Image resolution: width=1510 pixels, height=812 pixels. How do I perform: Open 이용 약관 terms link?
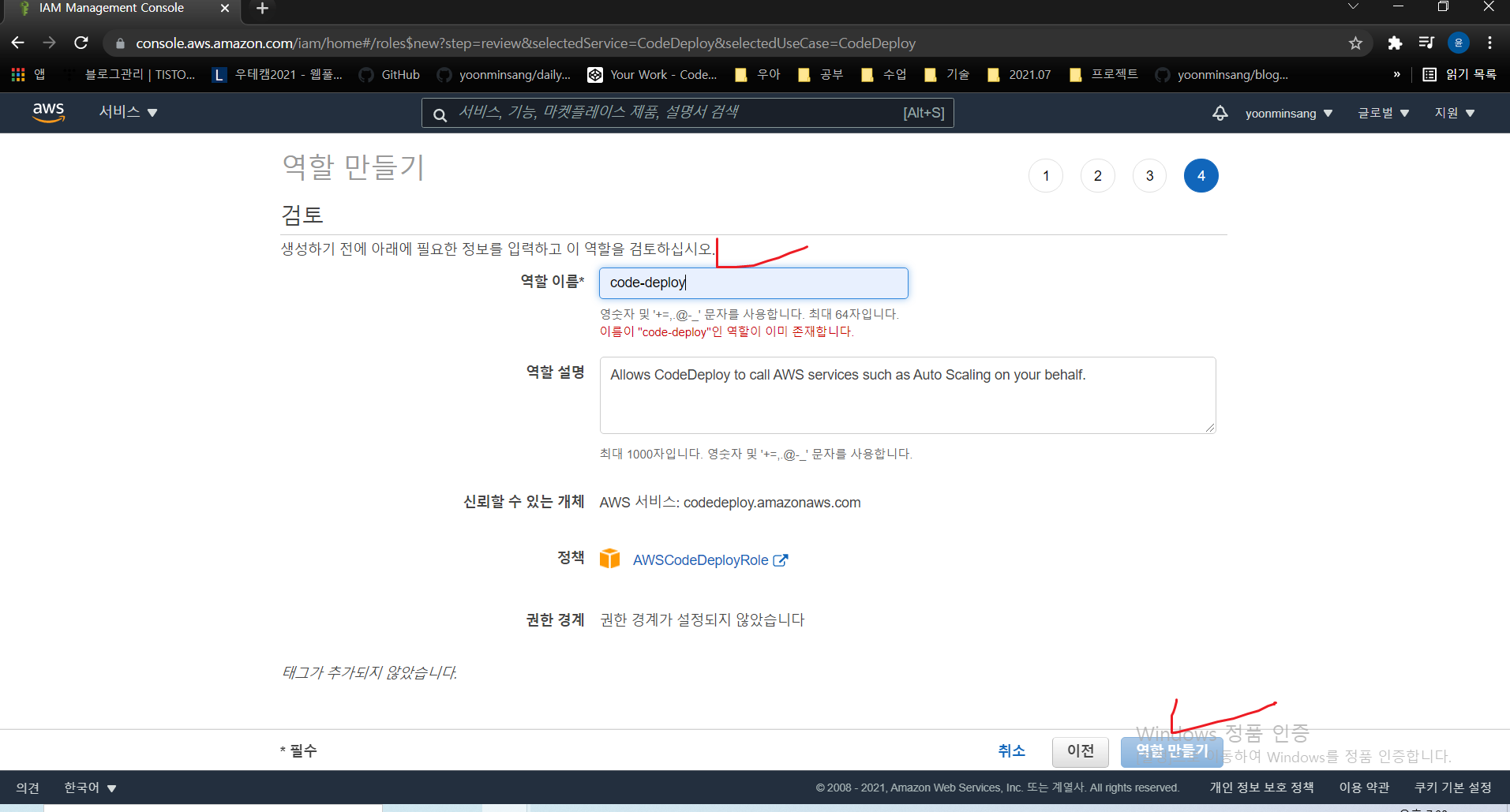pos(1364,788)
